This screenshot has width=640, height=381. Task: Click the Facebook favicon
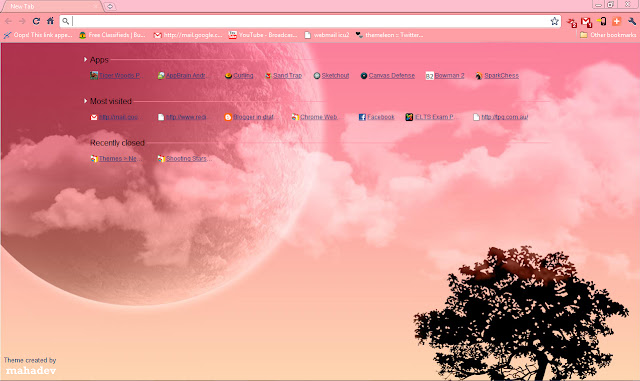click(x=362, y=117)
